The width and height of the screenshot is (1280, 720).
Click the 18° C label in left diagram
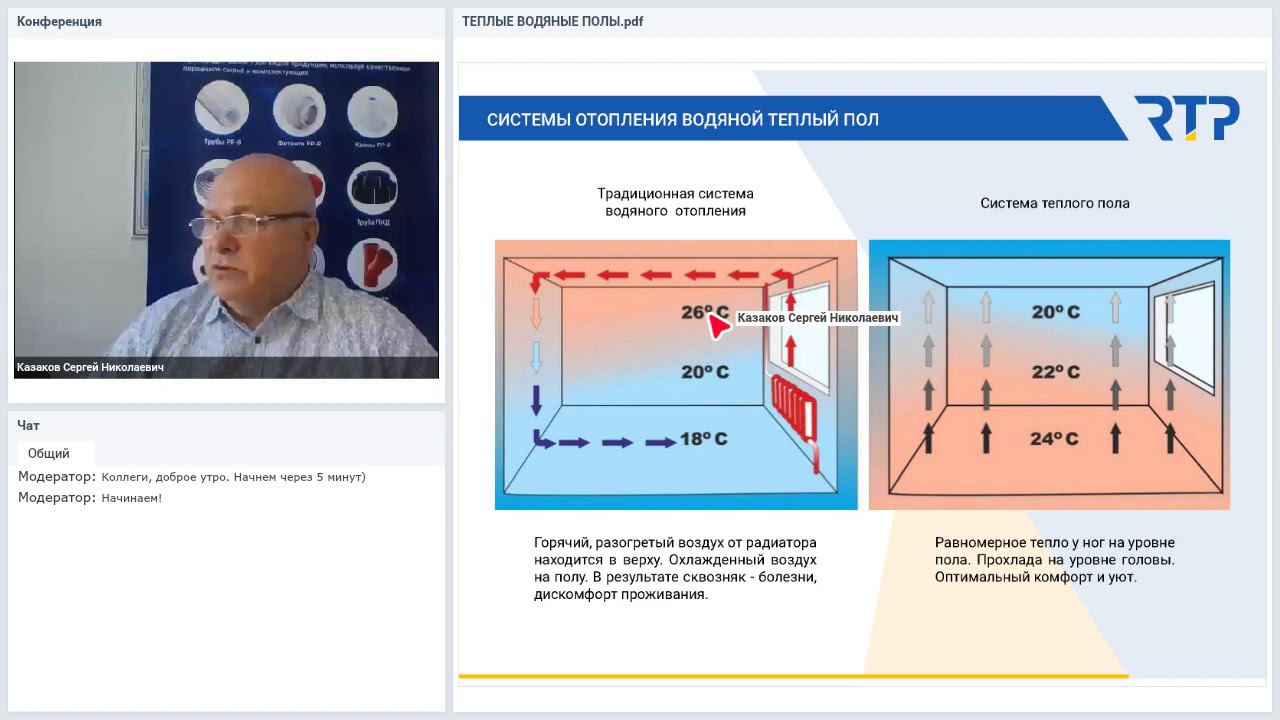703,439
